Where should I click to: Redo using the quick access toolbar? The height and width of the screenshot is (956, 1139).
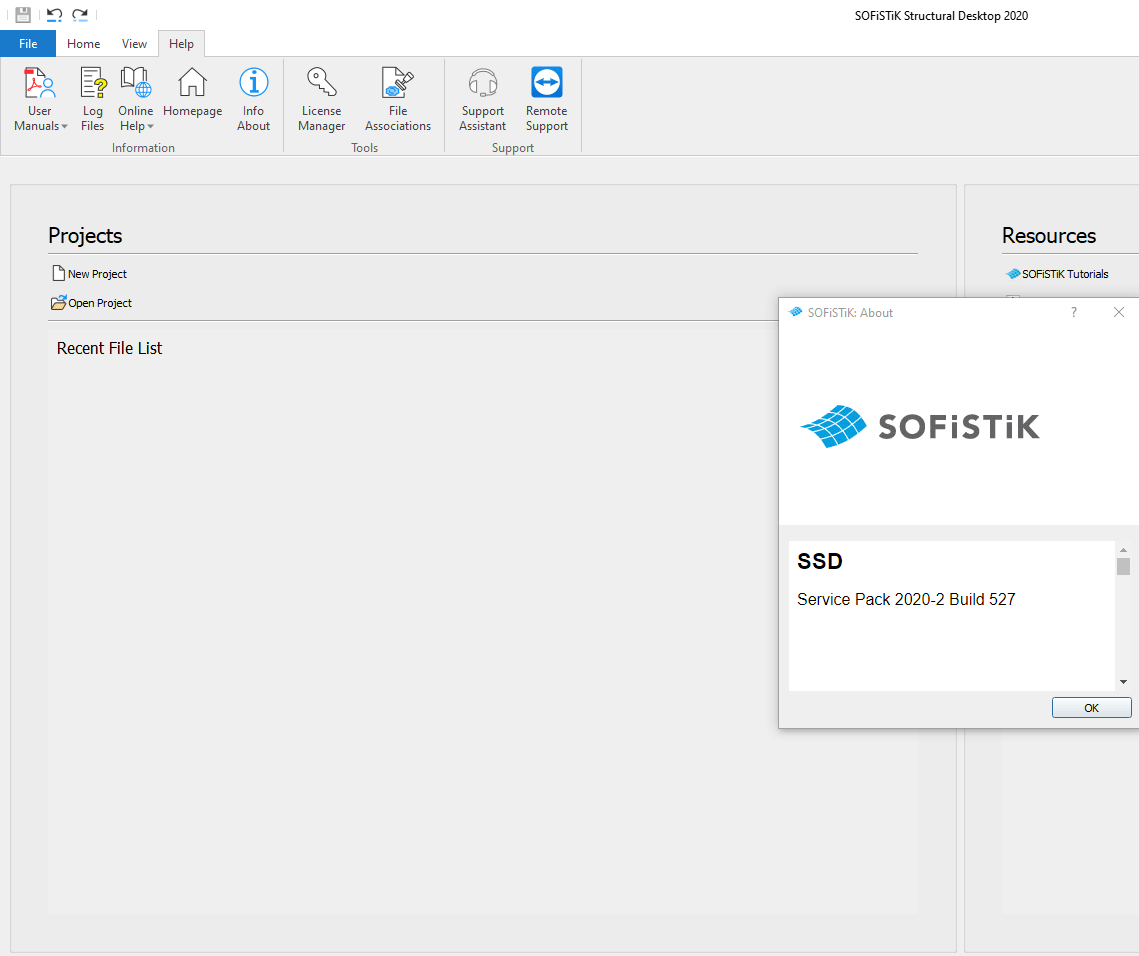80,15
